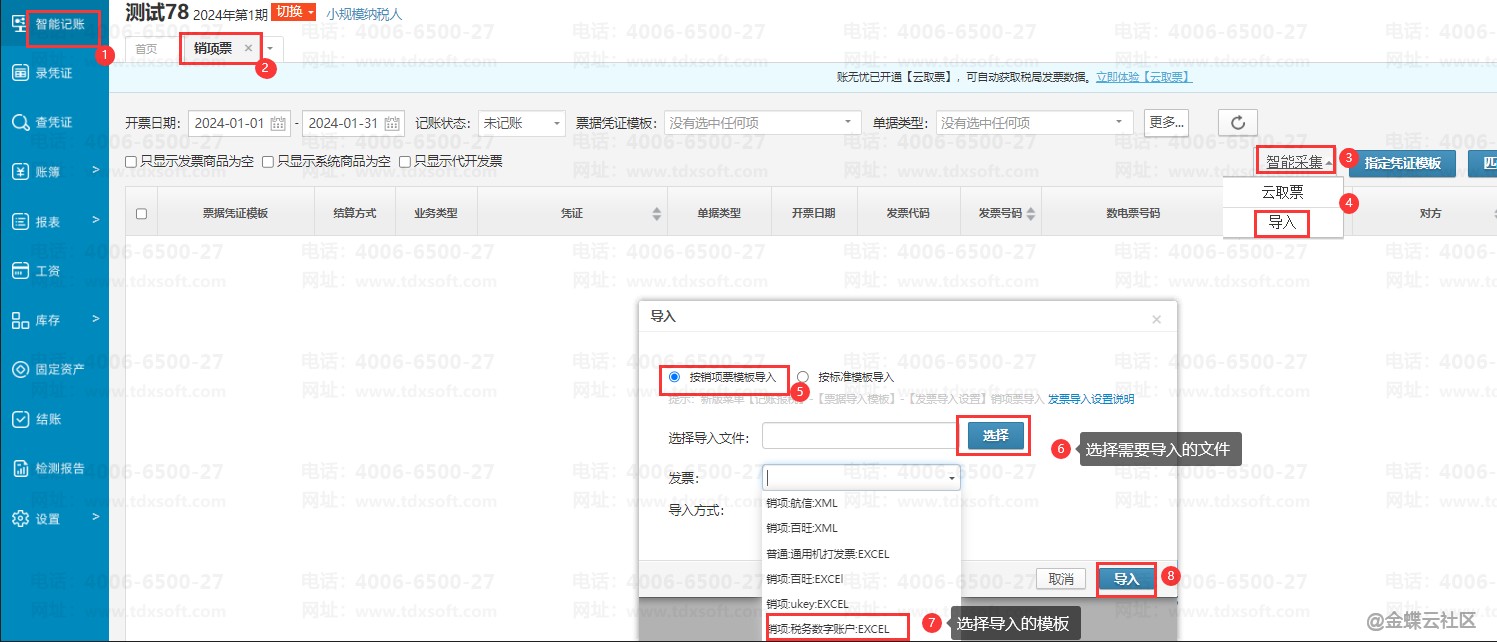Click the refresh icon button

(1237, 123)
